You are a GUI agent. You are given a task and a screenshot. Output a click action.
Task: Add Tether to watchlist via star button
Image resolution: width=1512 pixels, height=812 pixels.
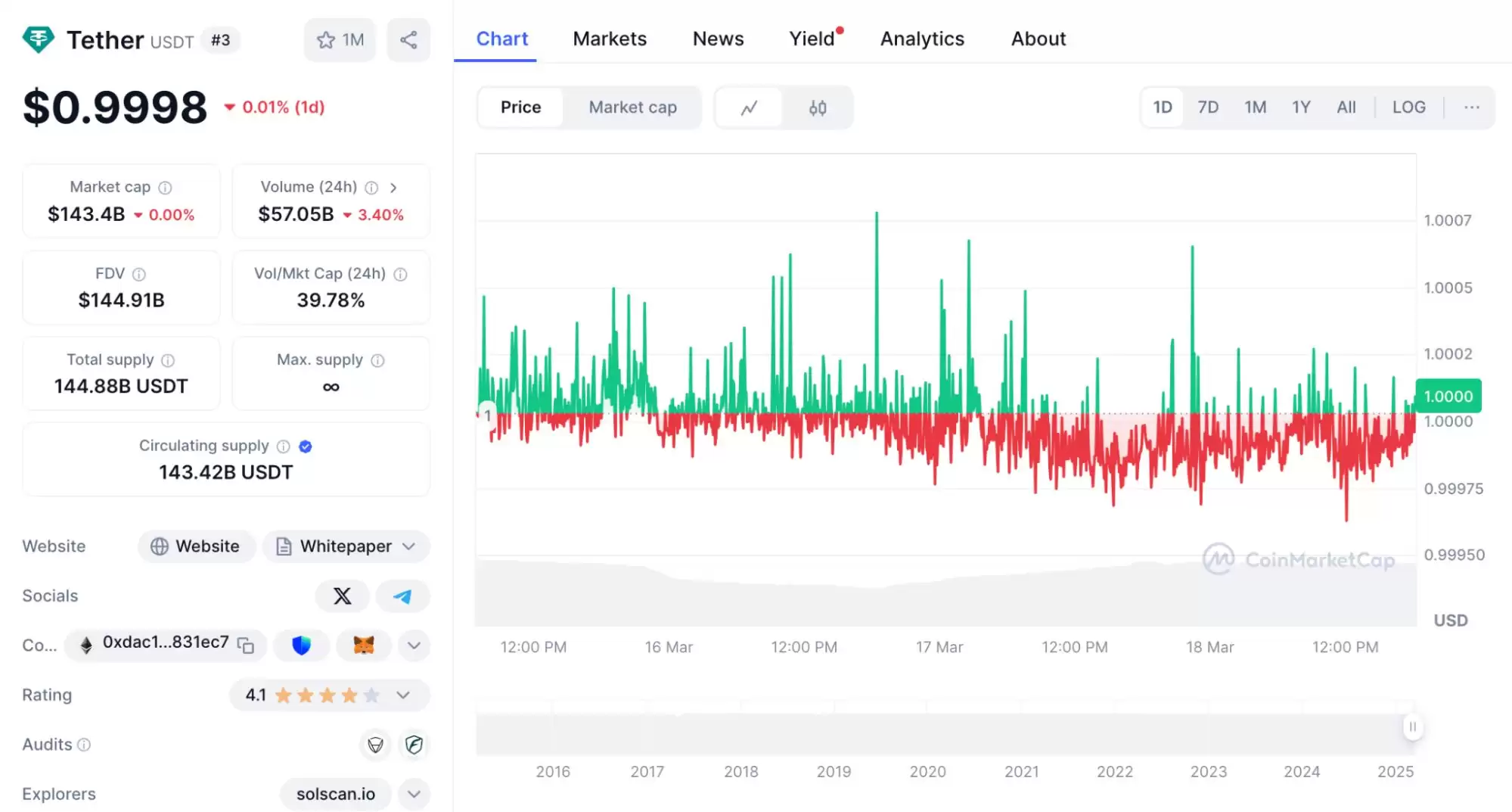pyautogui.click(x=340, y=40)
